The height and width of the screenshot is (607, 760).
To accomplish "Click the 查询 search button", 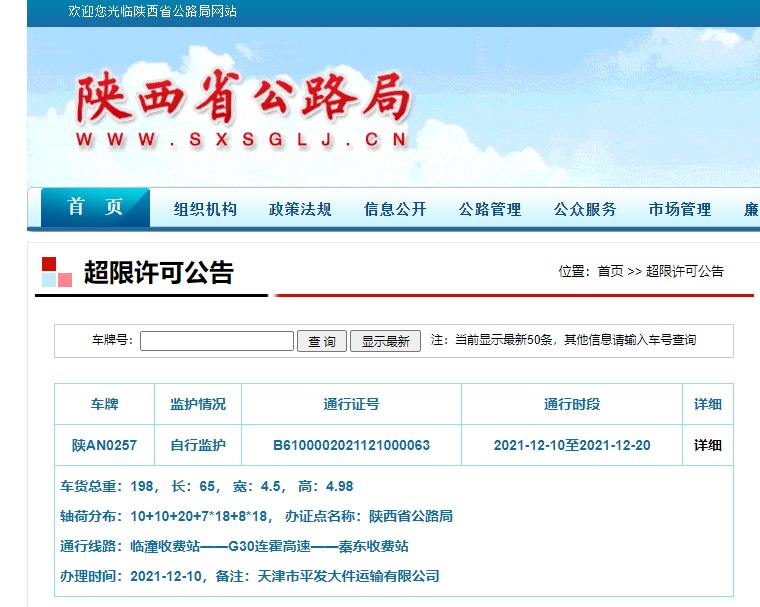I will [322, 341].
